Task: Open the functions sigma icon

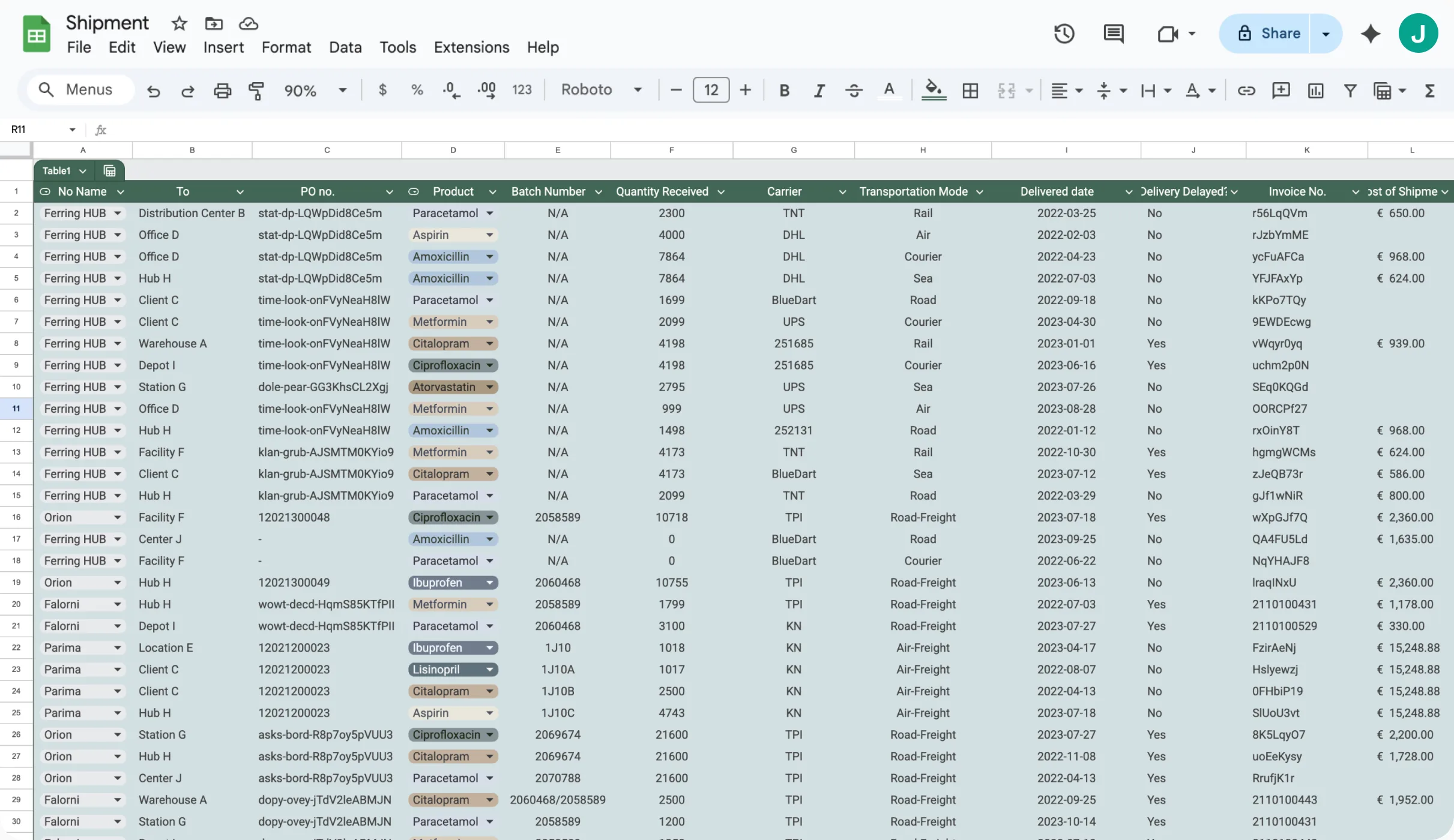Action: [x=1430, y=91]
